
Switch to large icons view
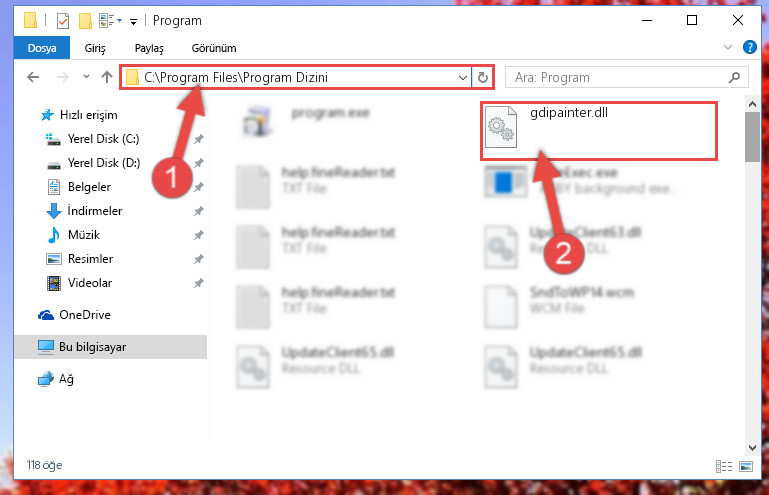pyautogui.click(x=746, y=466)
